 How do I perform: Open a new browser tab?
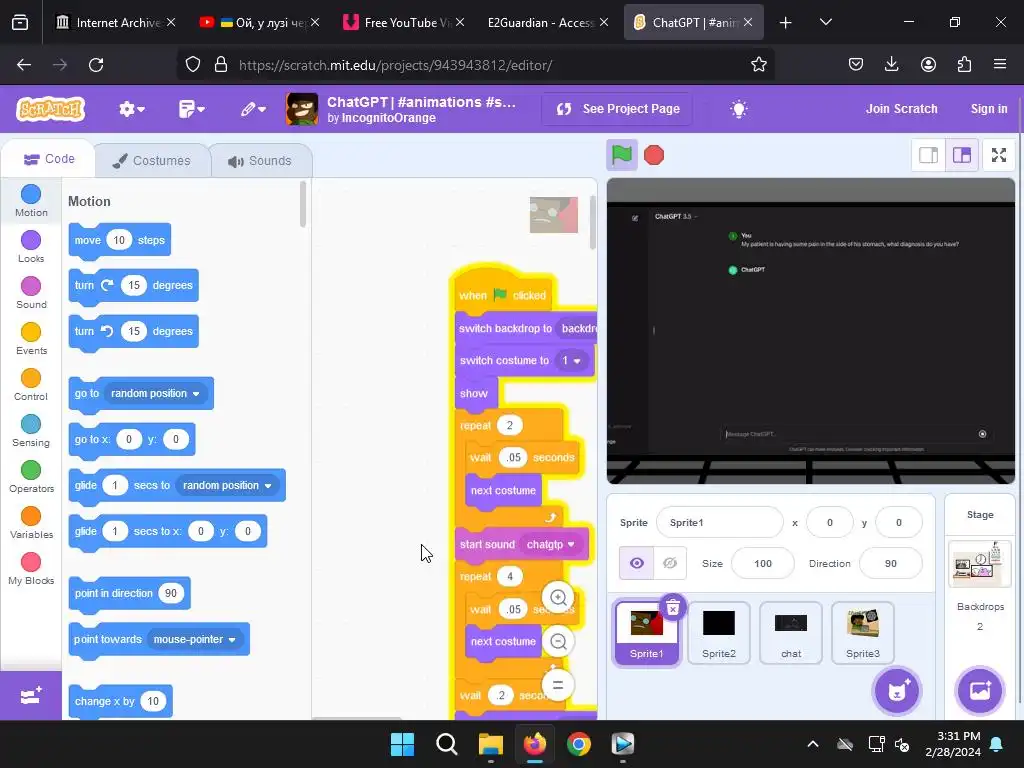[x=786, y=23]
